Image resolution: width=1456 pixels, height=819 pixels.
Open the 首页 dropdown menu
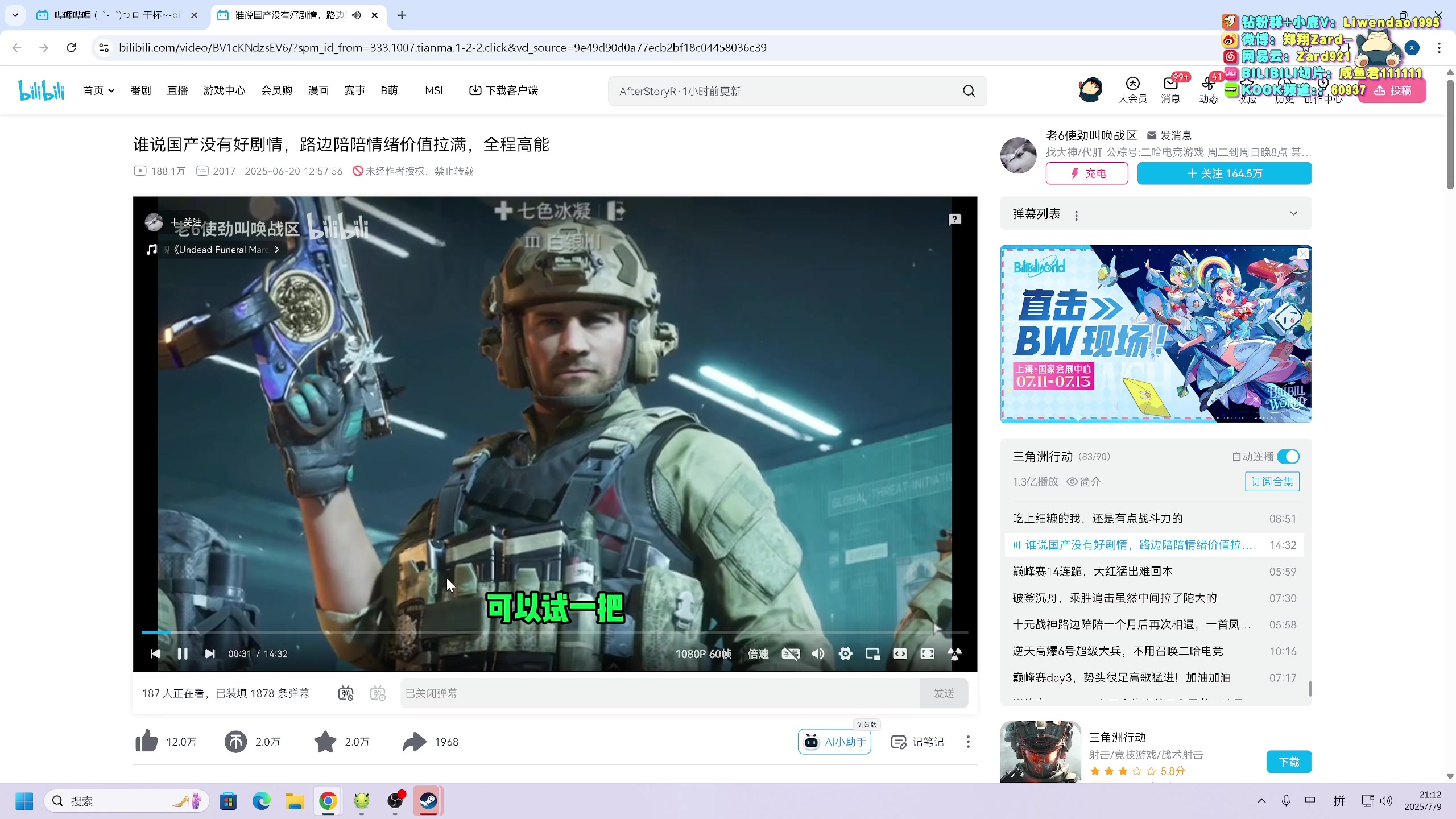98,90
